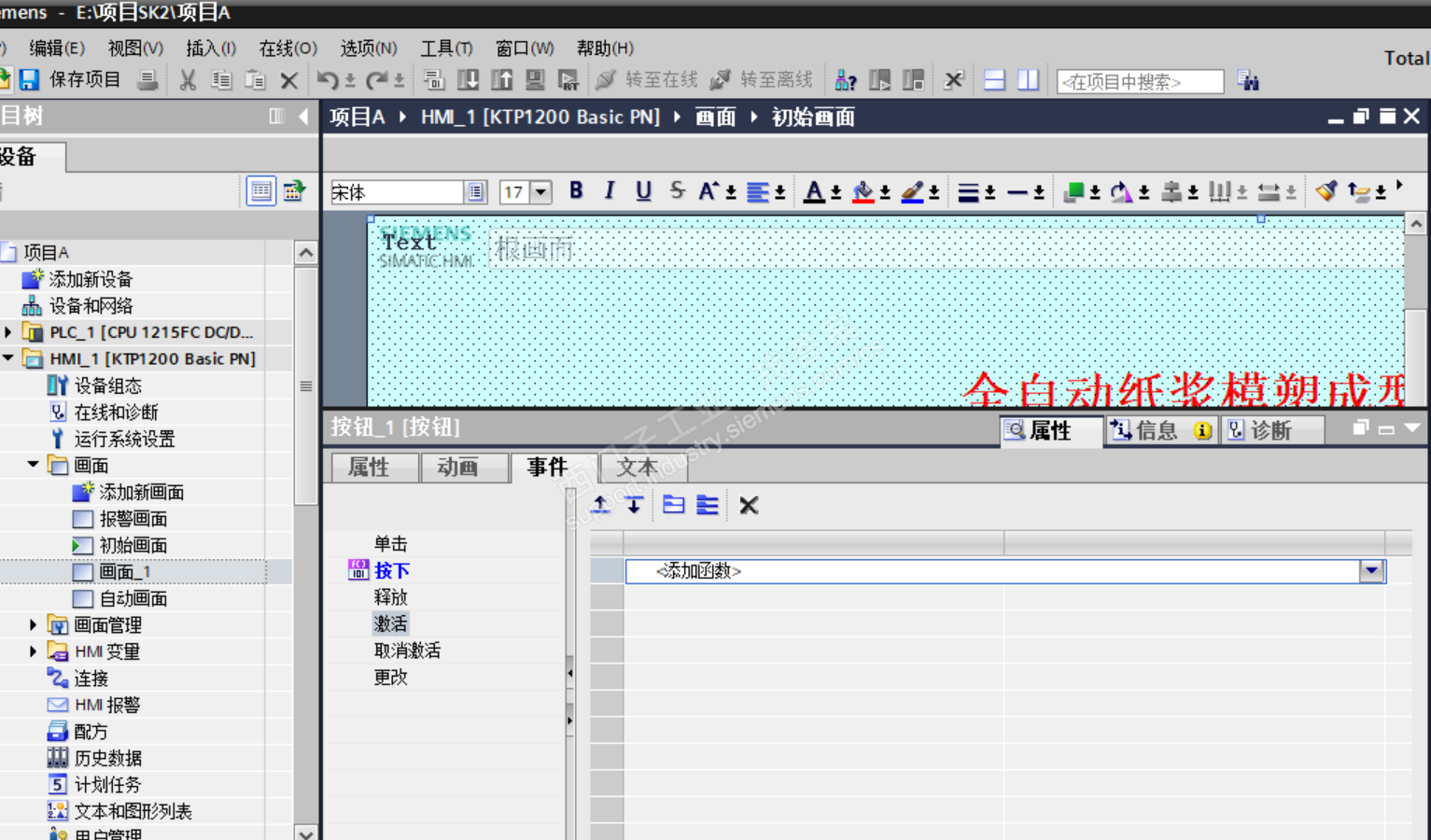The width and height of the screenshot is (1431, 840).
Task: Click the 设备组态 device configuration icon
Action: 57,385
